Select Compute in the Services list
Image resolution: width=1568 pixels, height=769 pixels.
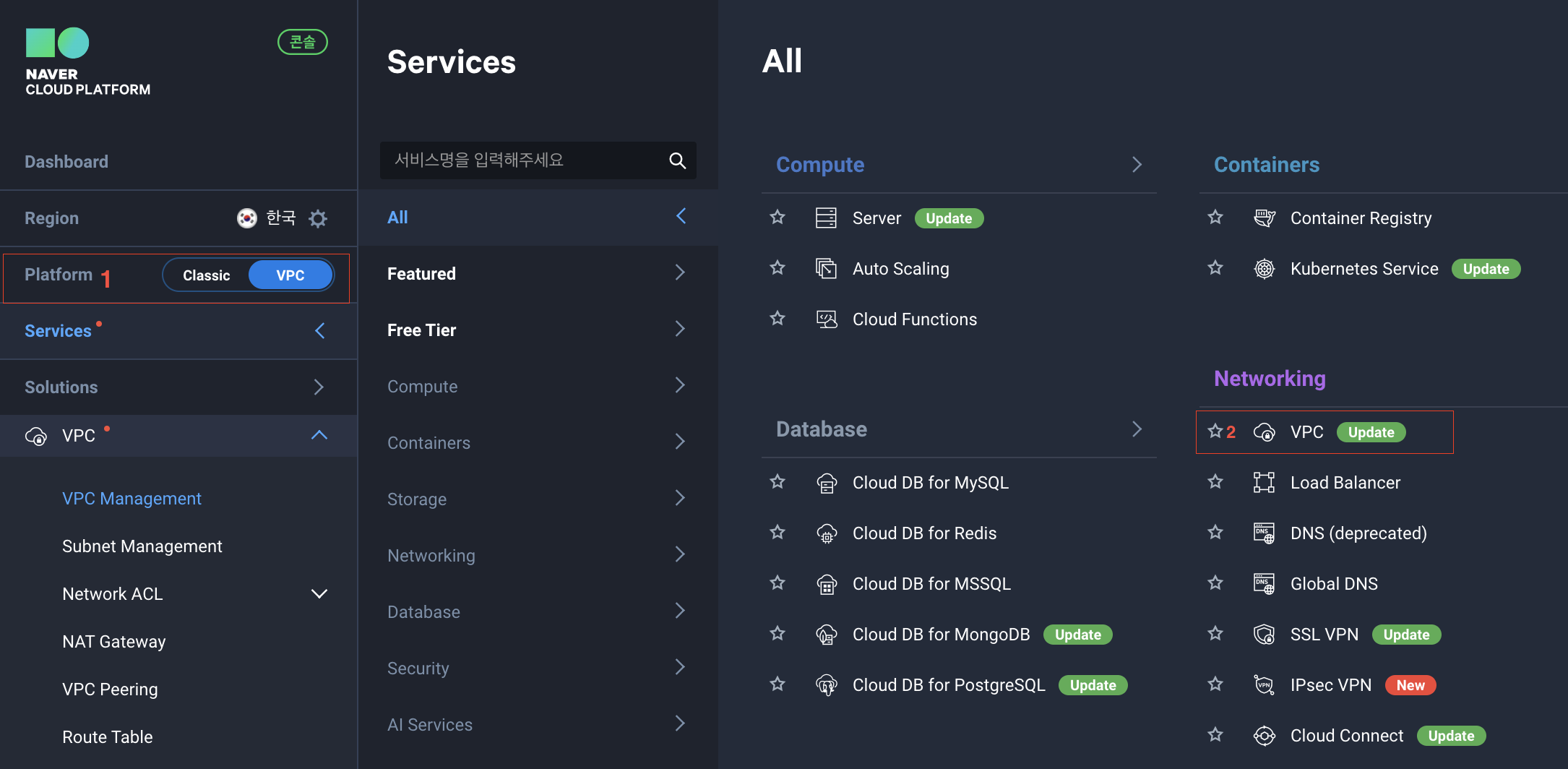tap(538, 387)
